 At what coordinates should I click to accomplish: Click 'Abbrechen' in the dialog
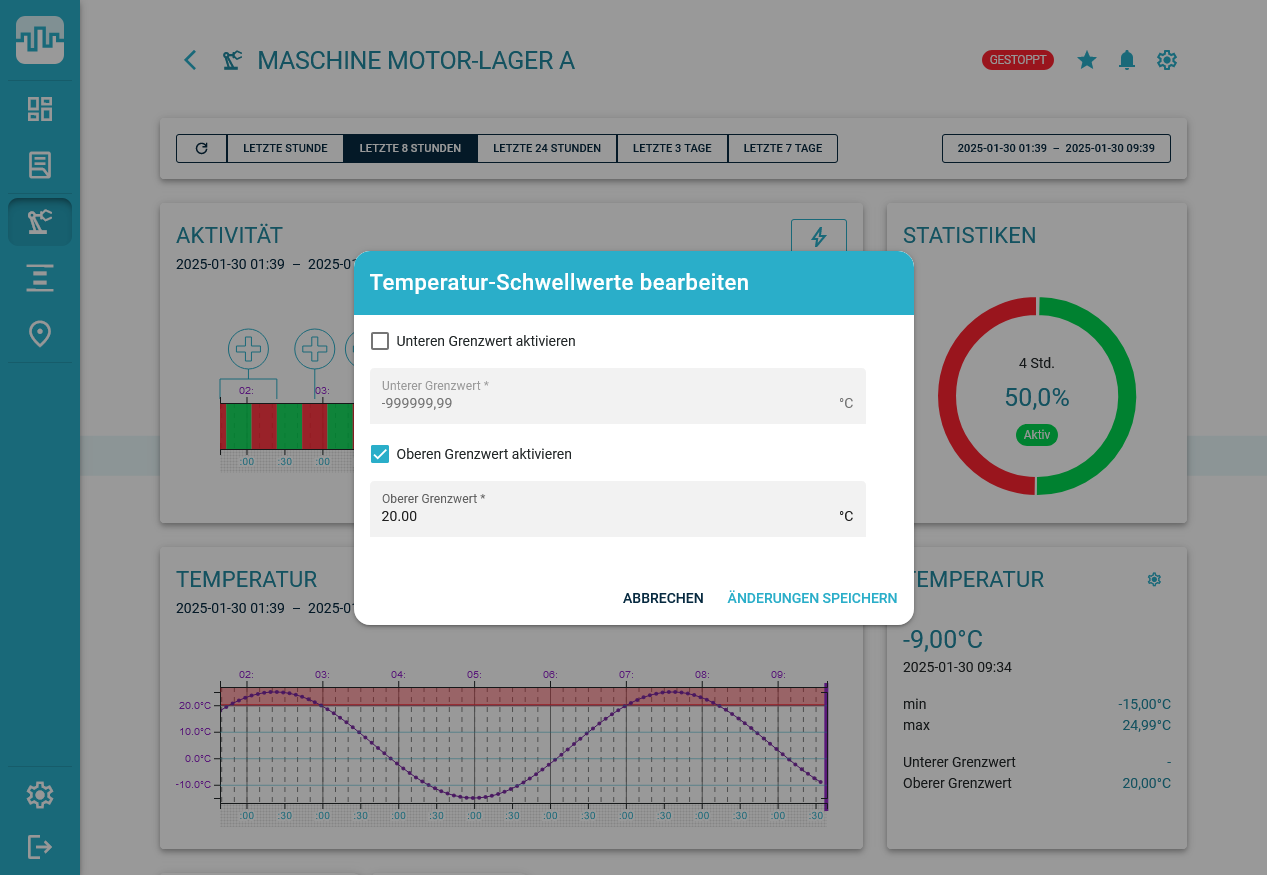coord(663,598)
